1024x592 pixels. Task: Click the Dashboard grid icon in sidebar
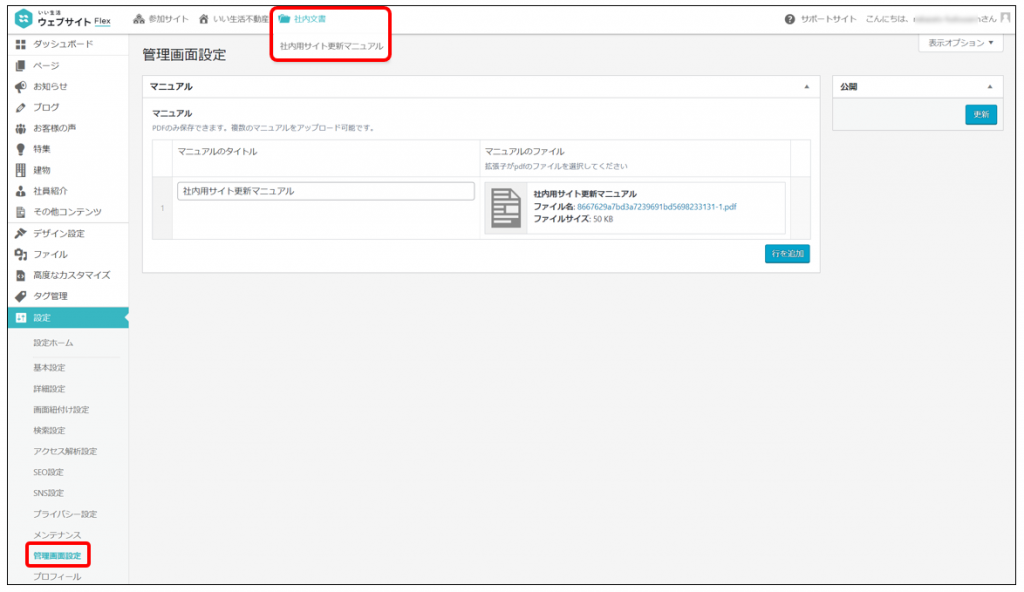(x=20, y=45)
